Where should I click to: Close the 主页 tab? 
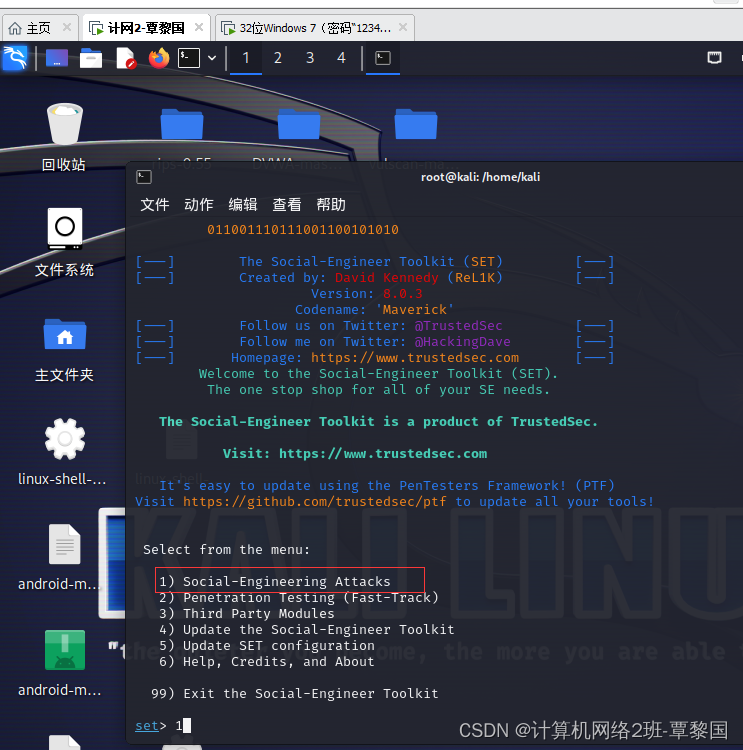67,27
